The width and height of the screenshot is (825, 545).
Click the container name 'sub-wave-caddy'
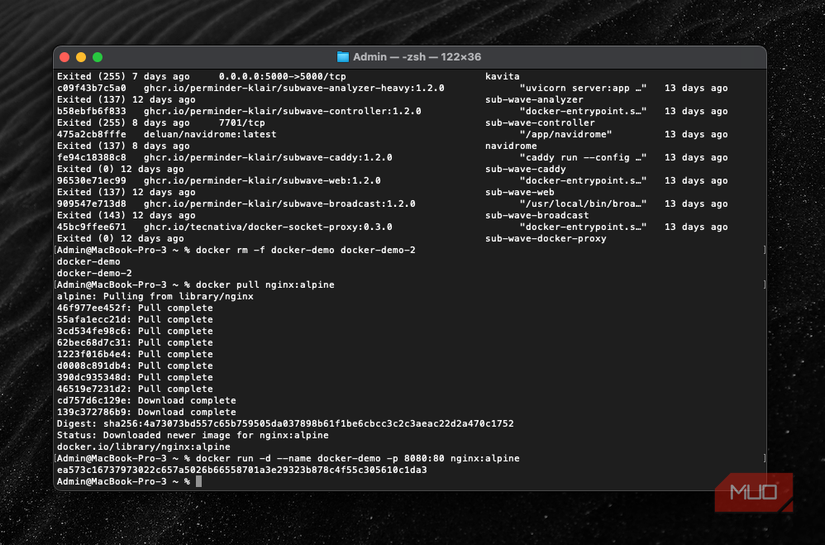[x=526, y=169]
